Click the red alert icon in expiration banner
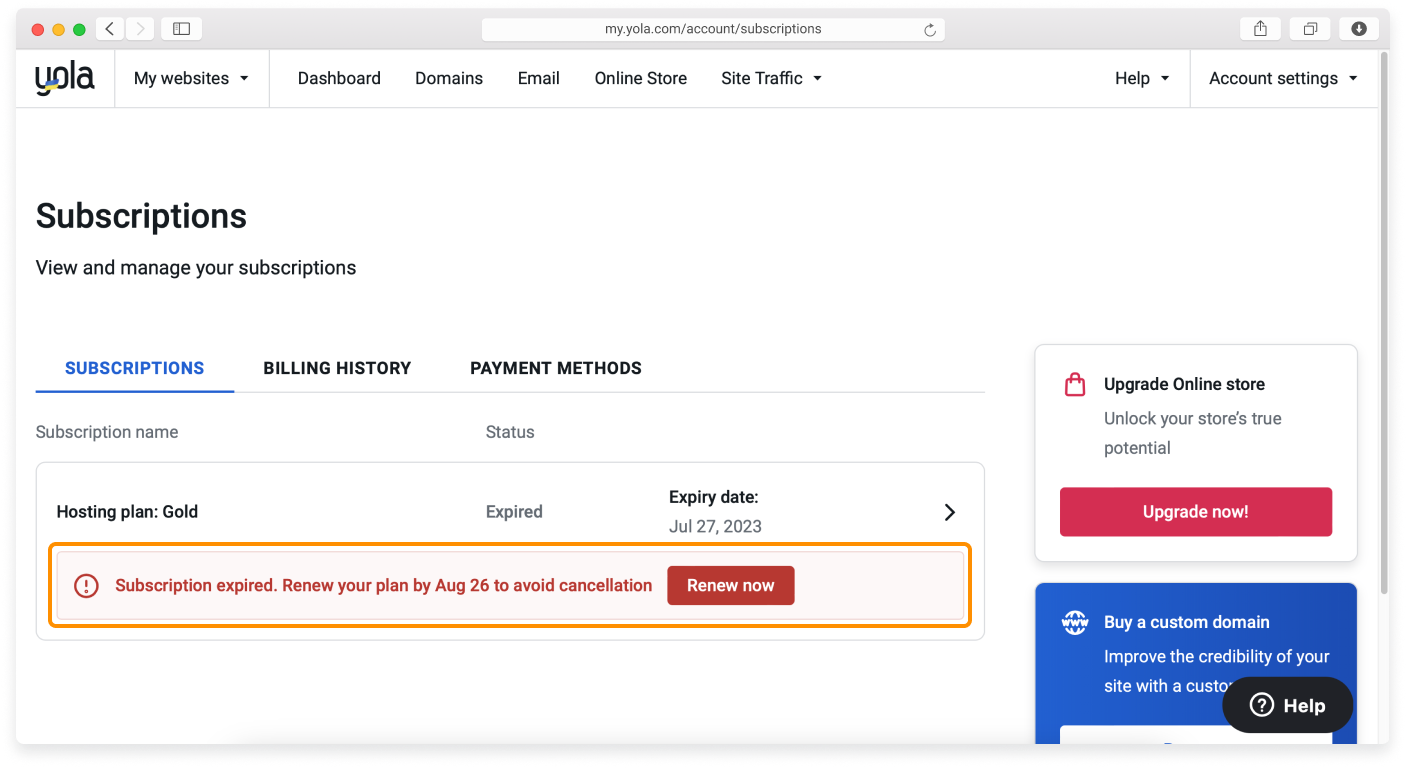The height and width of the screenshot is (768, 1406). pos(86,585)
